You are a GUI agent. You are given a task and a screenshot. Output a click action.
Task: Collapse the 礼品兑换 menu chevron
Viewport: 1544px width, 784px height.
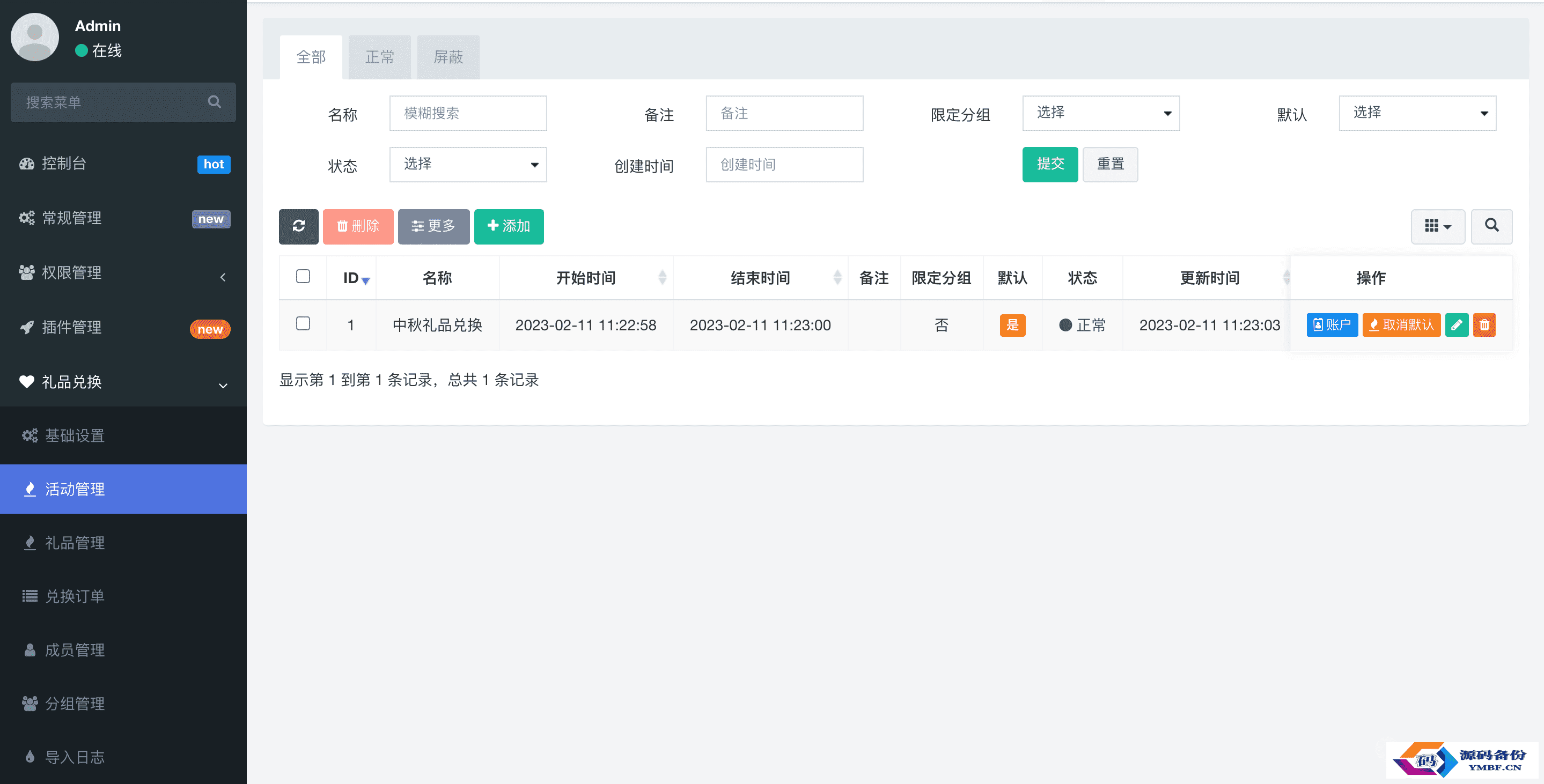point(223,386)
